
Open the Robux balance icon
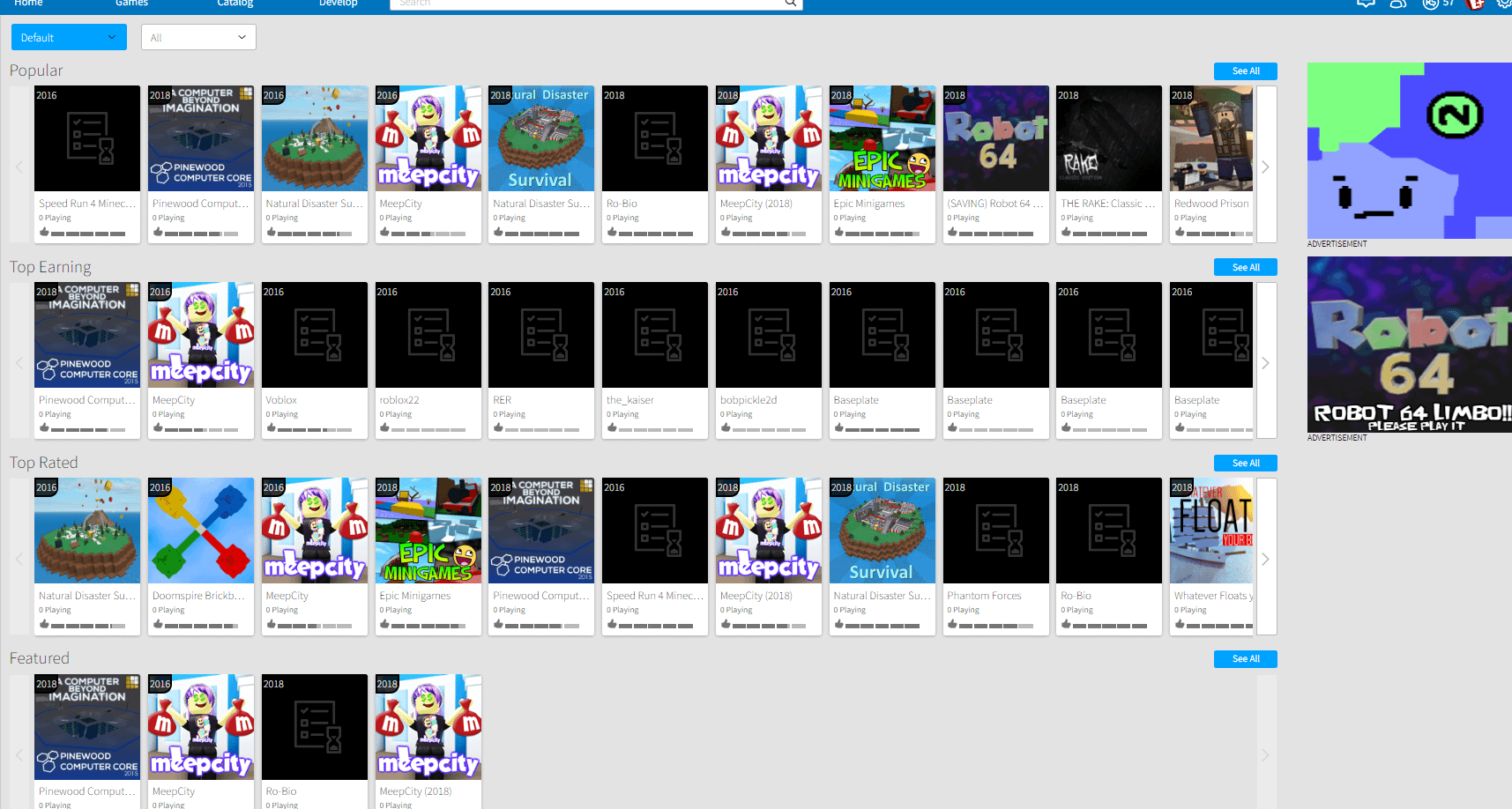click(x=1430, y=4)
